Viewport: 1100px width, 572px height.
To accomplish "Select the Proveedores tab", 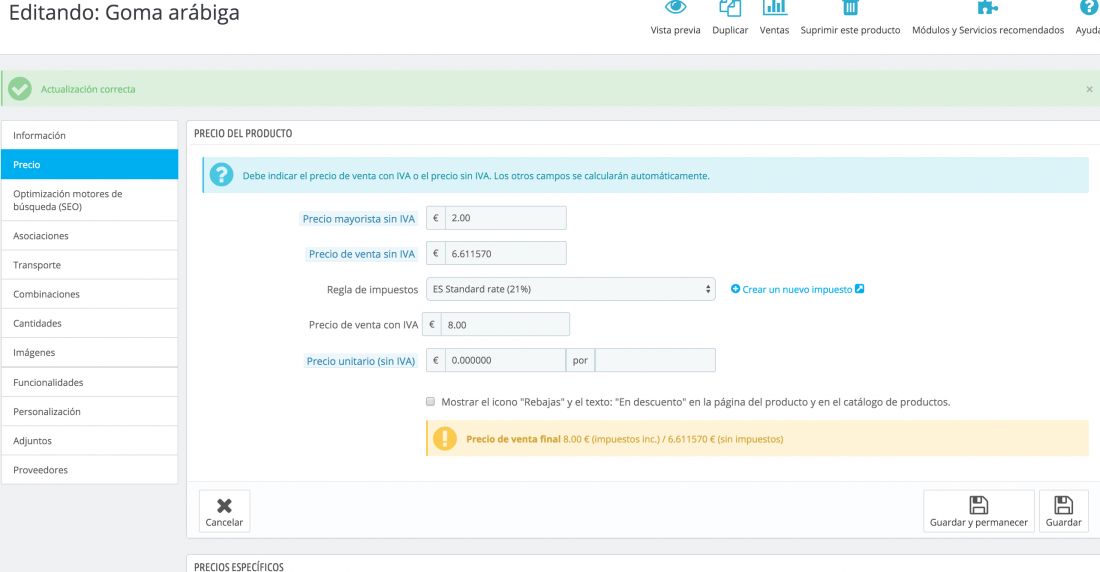I will click(x=90, y=470).
